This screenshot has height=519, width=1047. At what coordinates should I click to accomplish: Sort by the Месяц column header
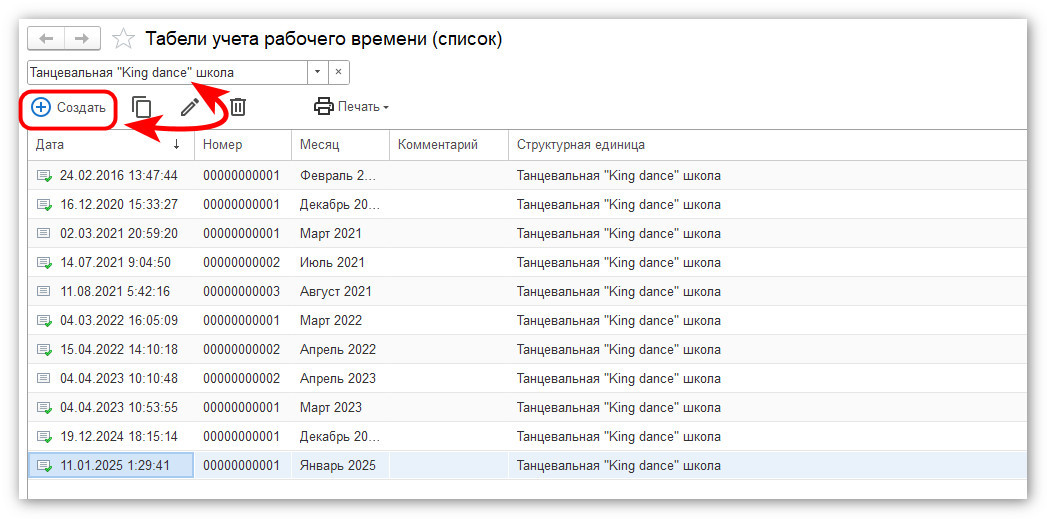[341, 145]
